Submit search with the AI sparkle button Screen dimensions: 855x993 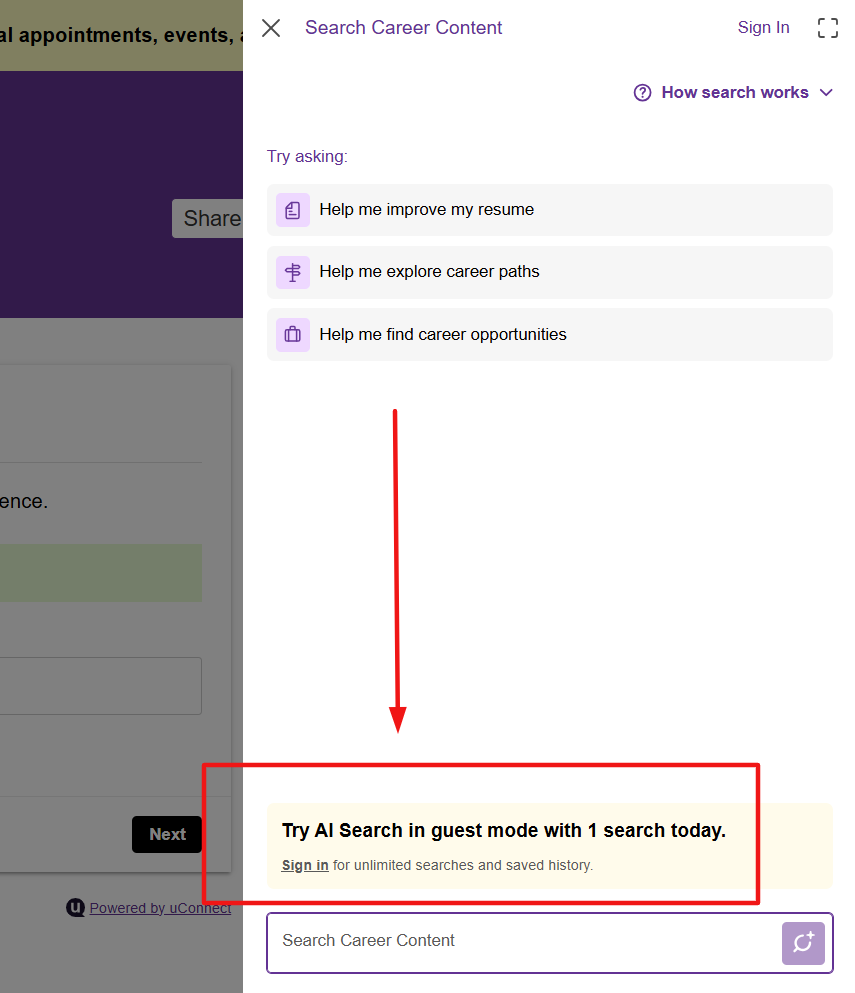pyautogui.click(x=803, y=944)
